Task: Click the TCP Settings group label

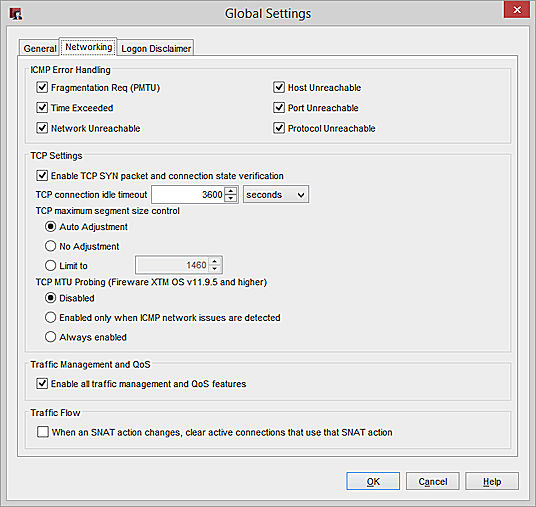Action: 56,156
